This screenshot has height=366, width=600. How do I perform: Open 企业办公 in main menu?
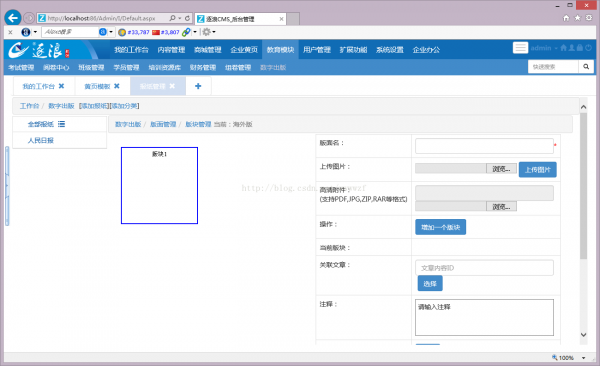pos(426,50)
